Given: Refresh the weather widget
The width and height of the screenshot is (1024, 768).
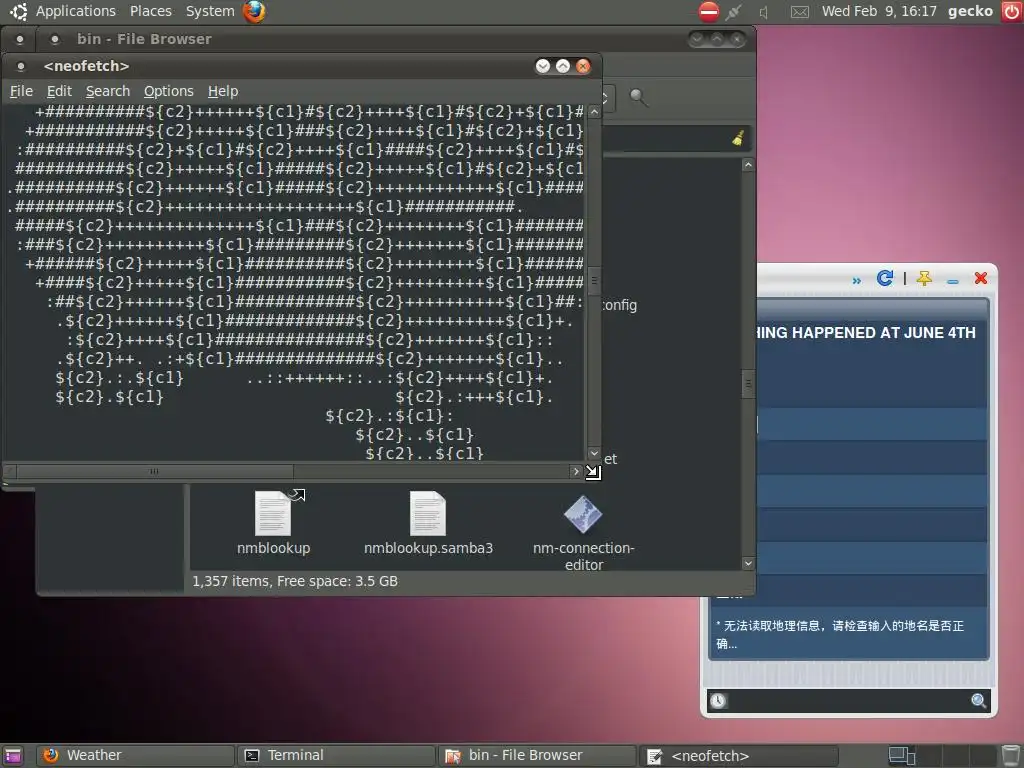Looking at the screenshot, I should (x=884, y=278).
